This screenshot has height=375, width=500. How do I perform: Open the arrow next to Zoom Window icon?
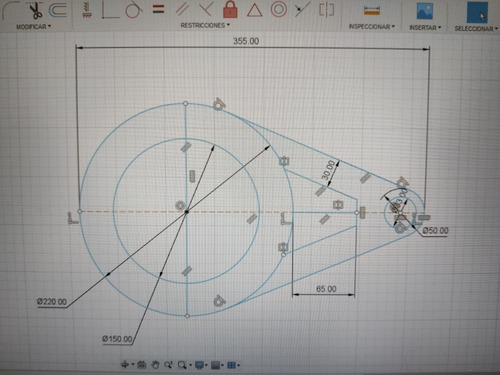click(x=190, y=366)
